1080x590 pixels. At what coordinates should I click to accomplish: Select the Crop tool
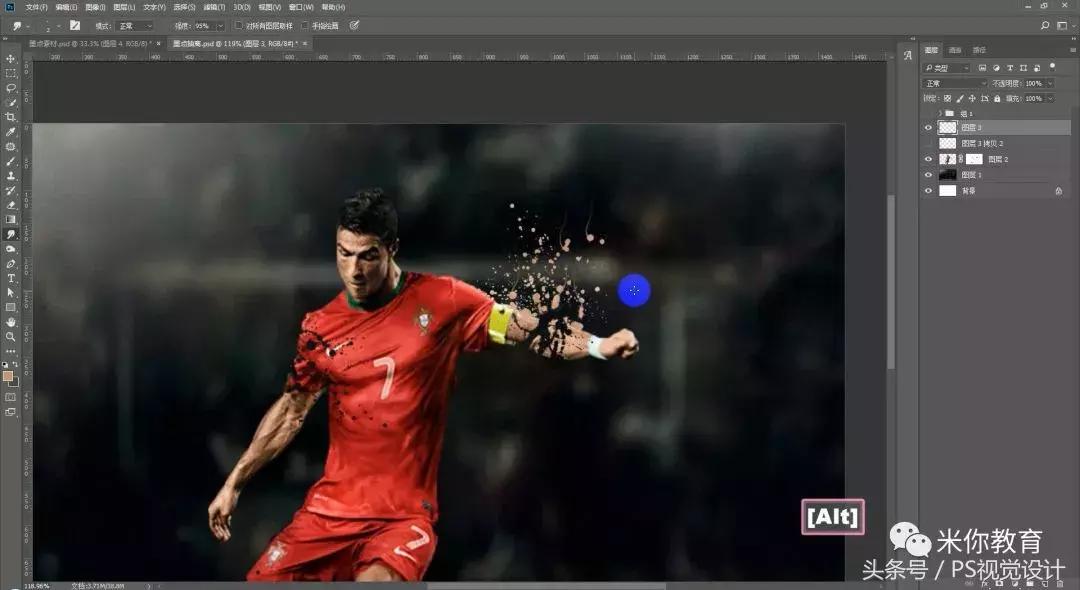(x=11, y=117)
